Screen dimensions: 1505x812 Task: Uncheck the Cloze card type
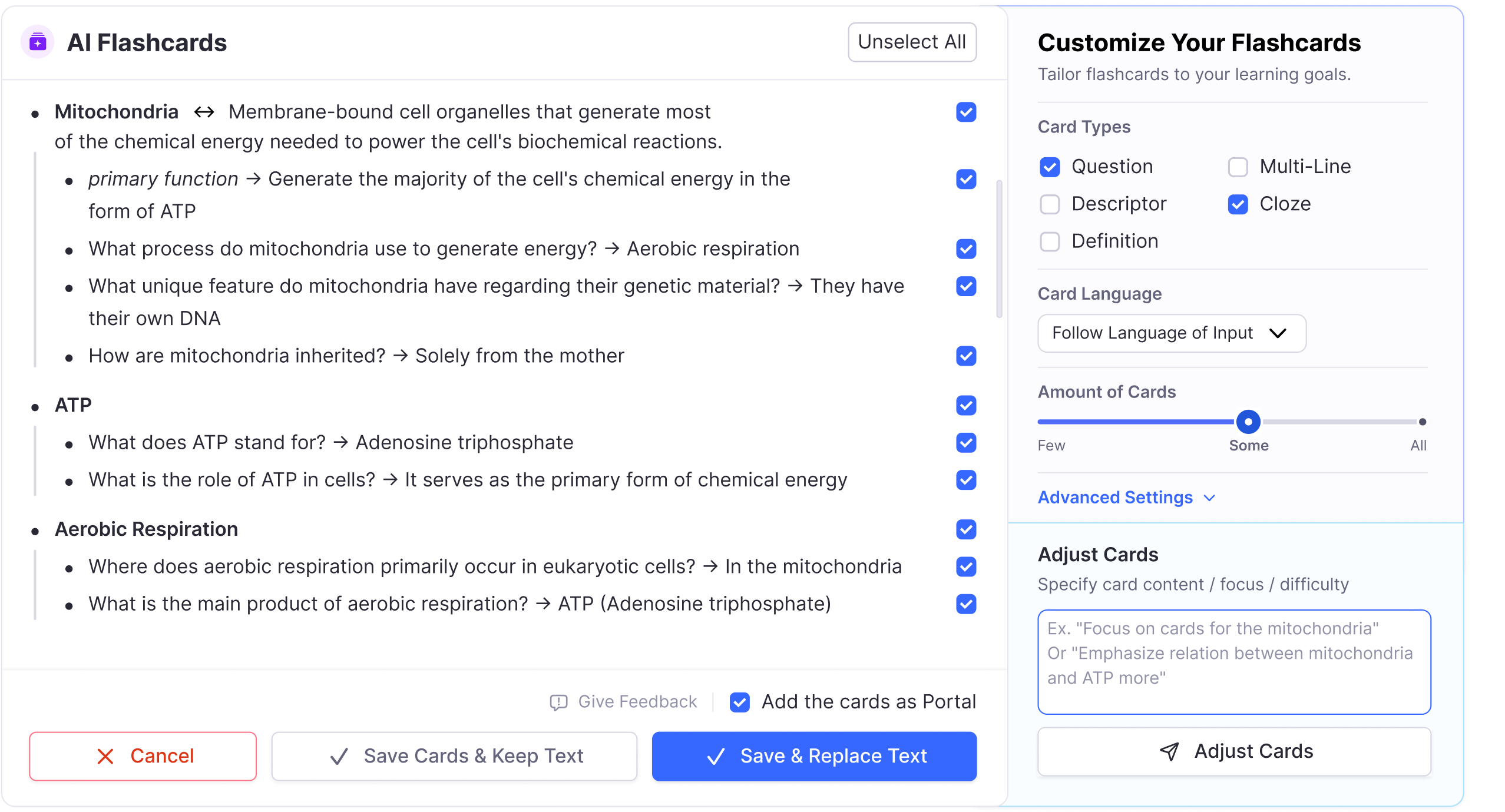1238,204
